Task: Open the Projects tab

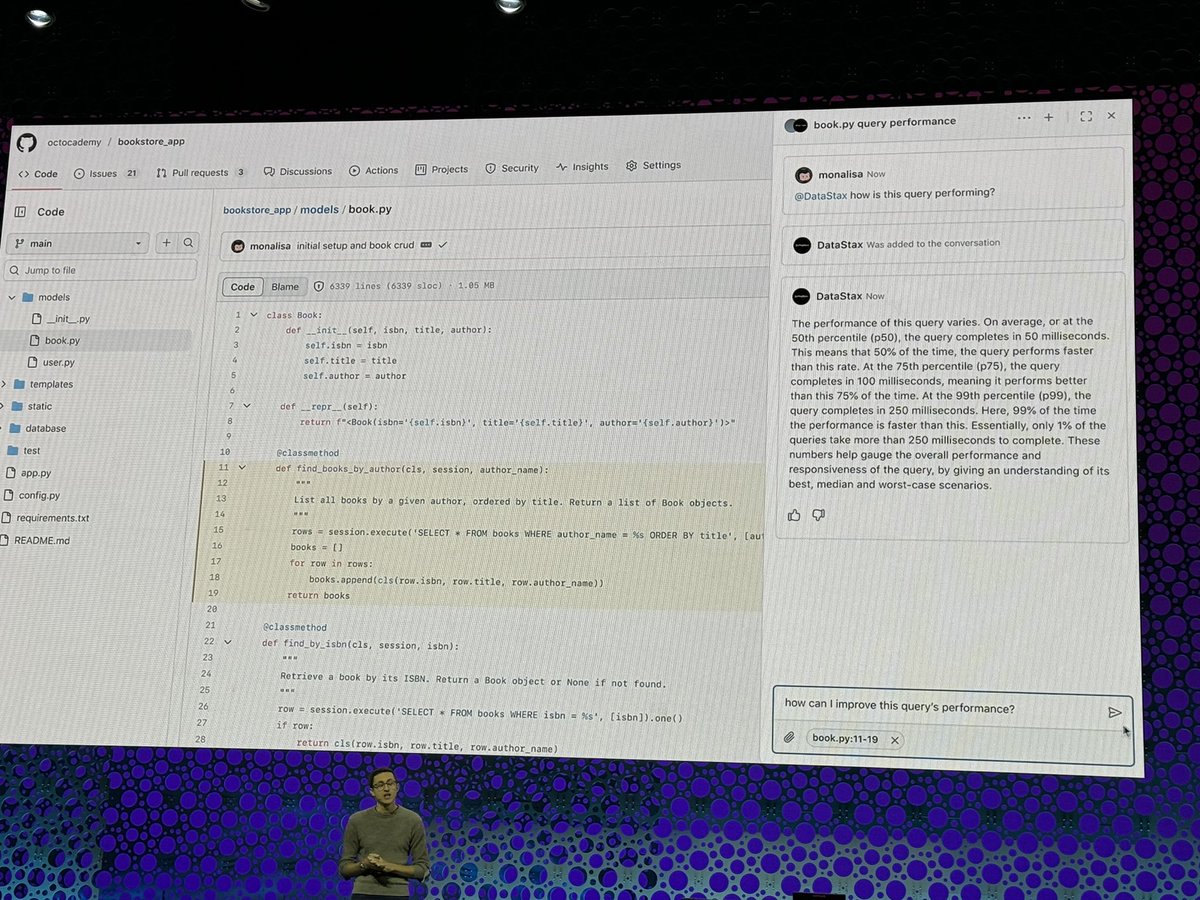Action: coord(442,169)
